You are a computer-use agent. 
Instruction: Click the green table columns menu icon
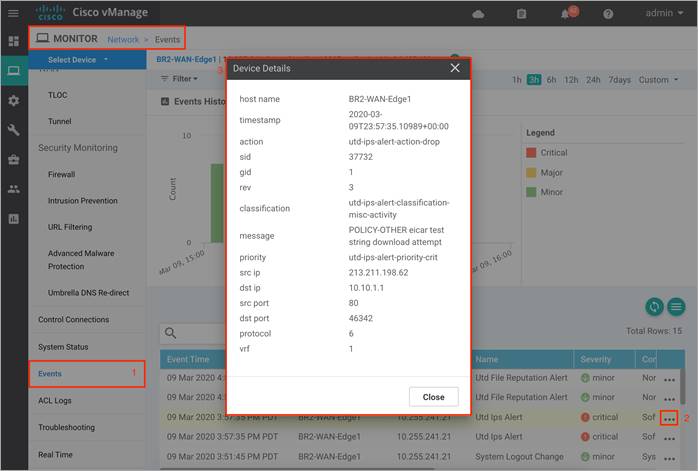pyautogui.click(x=676, y=307)
